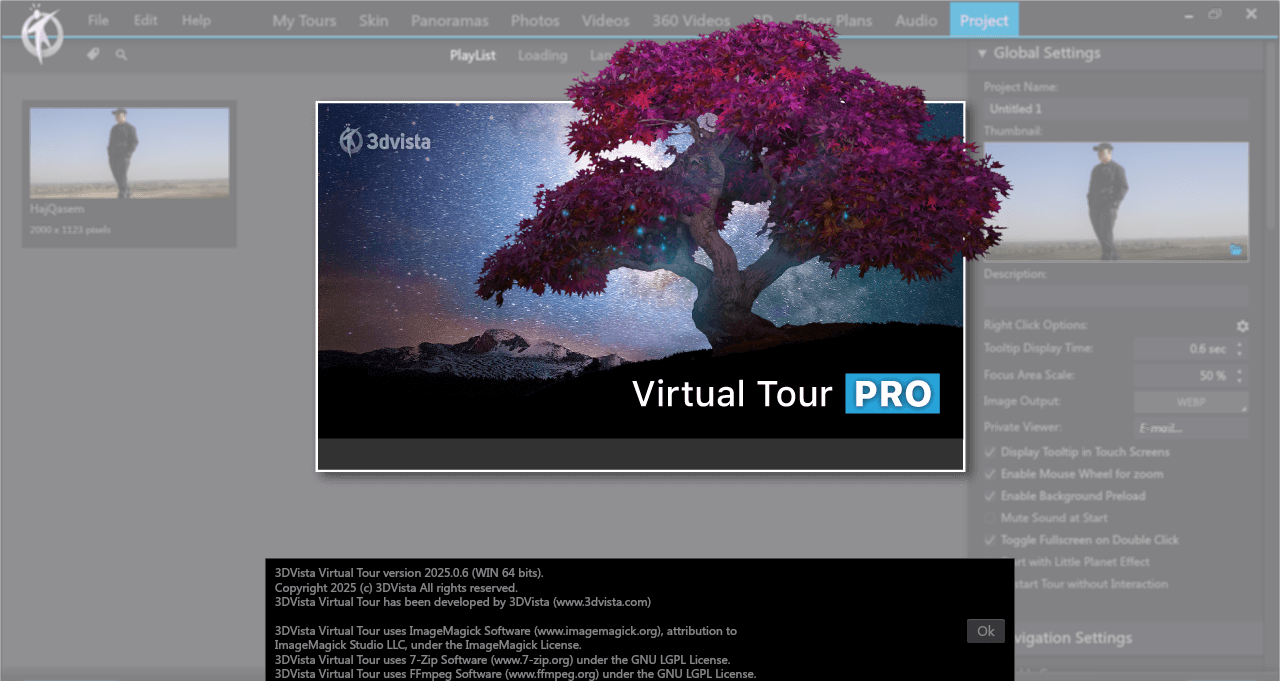The height and width of the screenshot is (681, 1280).
Task: Click the search magnifier icon
Action: click(x=121, y=55)
